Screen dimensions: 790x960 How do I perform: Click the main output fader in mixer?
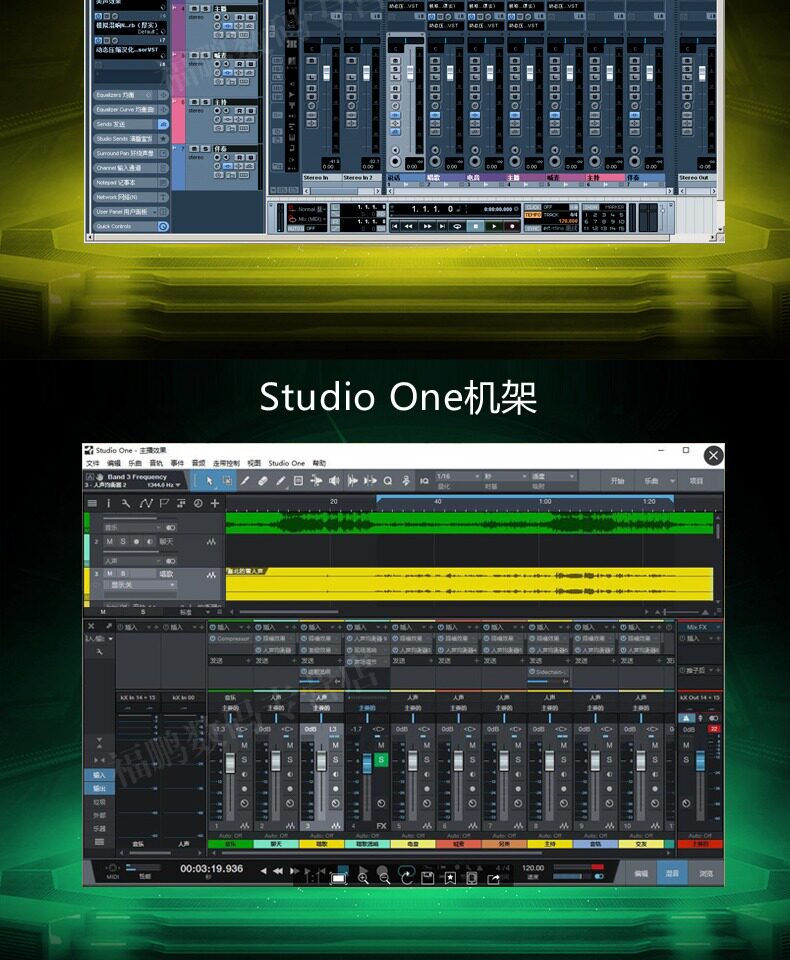pos(700,762)
